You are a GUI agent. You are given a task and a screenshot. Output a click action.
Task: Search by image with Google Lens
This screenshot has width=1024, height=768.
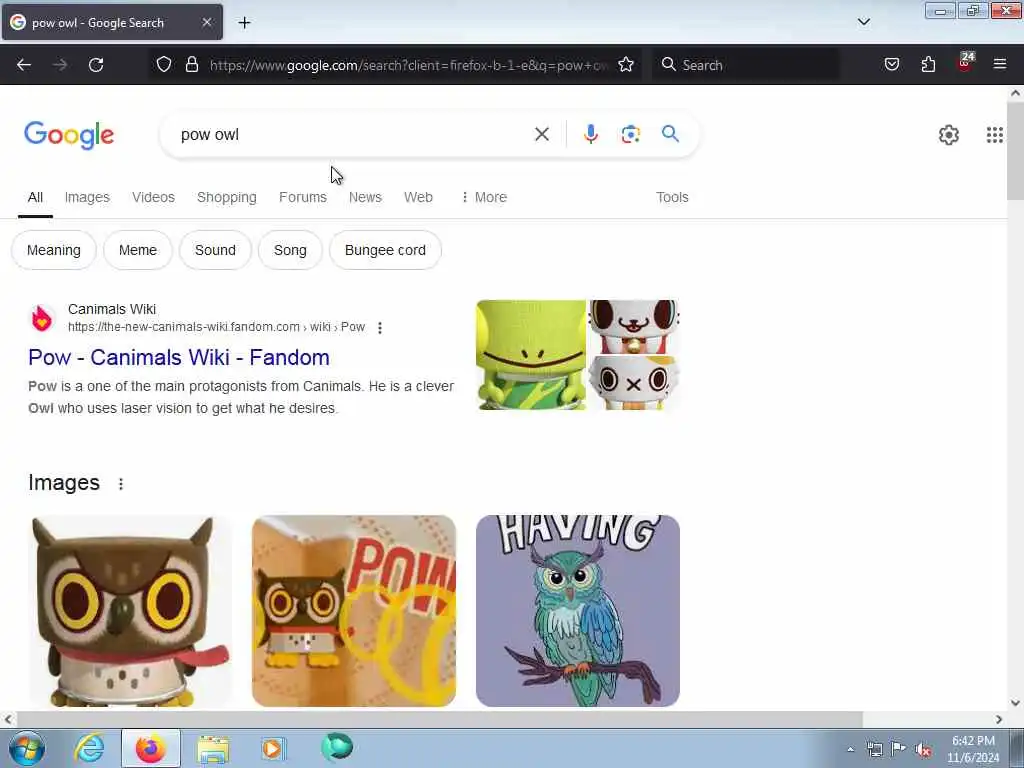[630, 135]
